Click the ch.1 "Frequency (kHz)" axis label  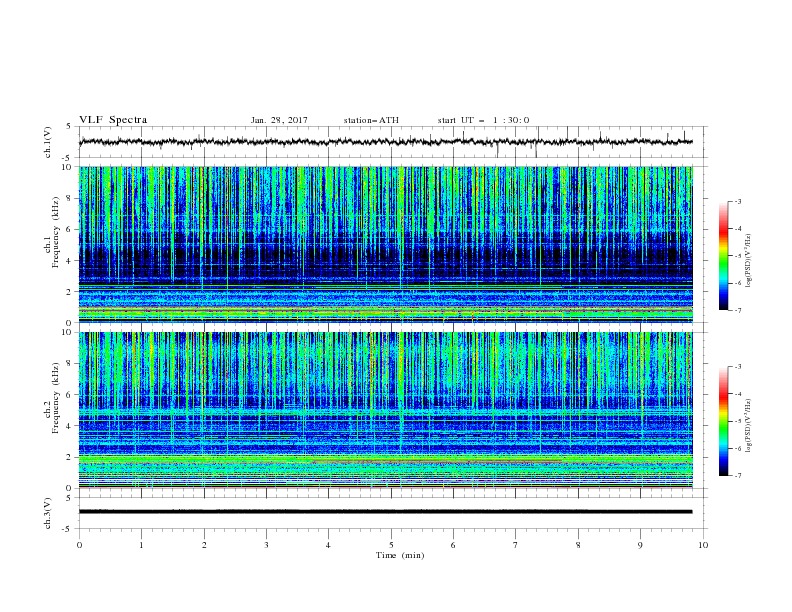(x=56, y=232)
